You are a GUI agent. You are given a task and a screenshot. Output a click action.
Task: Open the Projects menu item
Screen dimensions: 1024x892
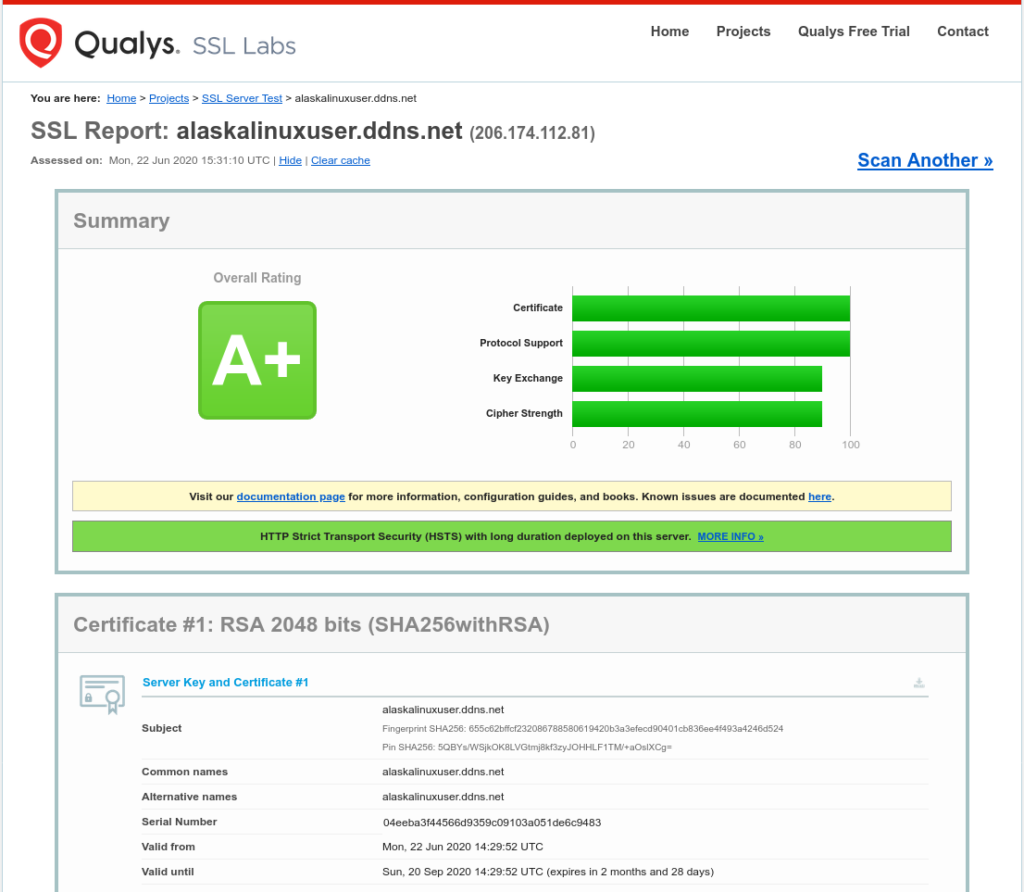point(743,31)
